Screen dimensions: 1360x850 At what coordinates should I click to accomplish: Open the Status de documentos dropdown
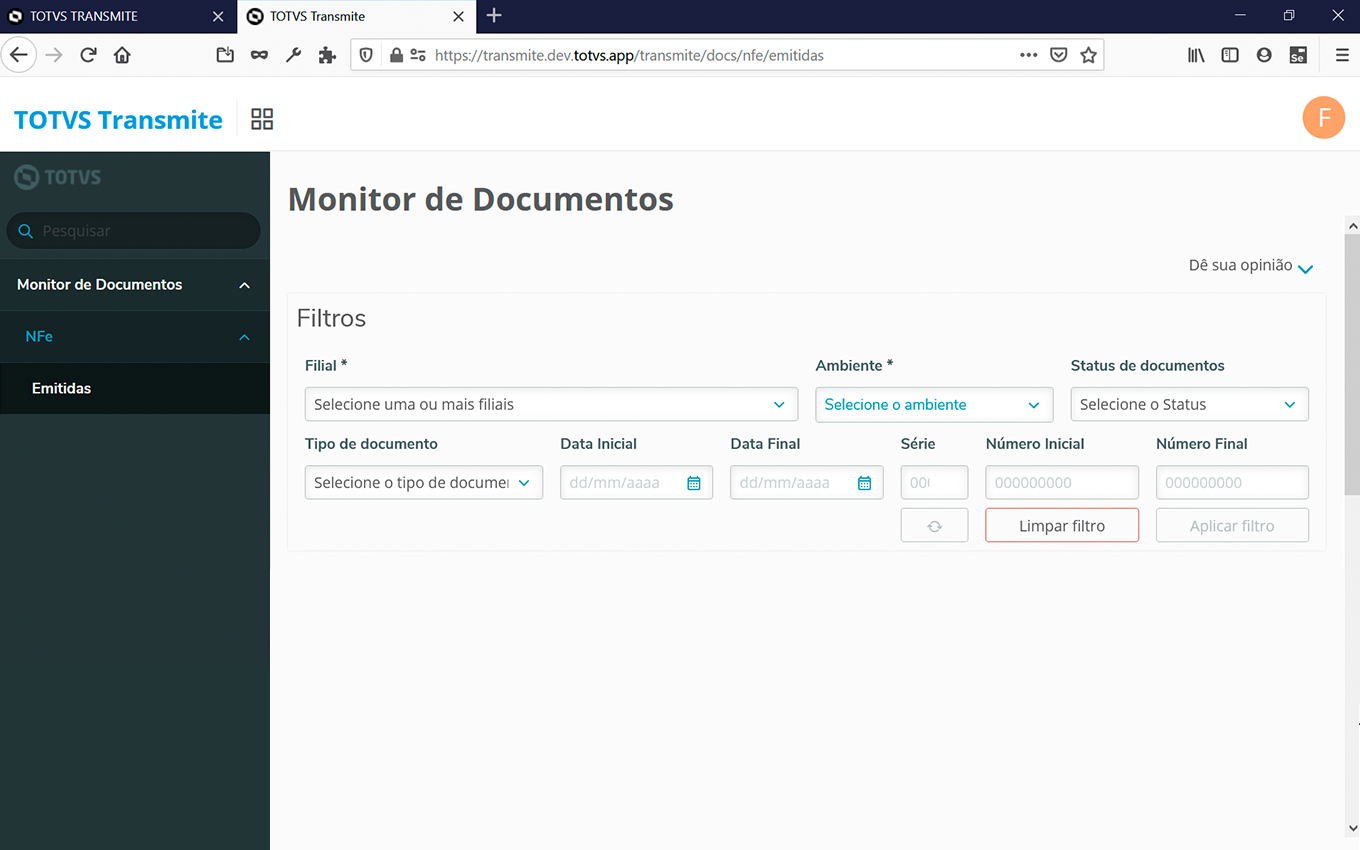pos(1189,405)
